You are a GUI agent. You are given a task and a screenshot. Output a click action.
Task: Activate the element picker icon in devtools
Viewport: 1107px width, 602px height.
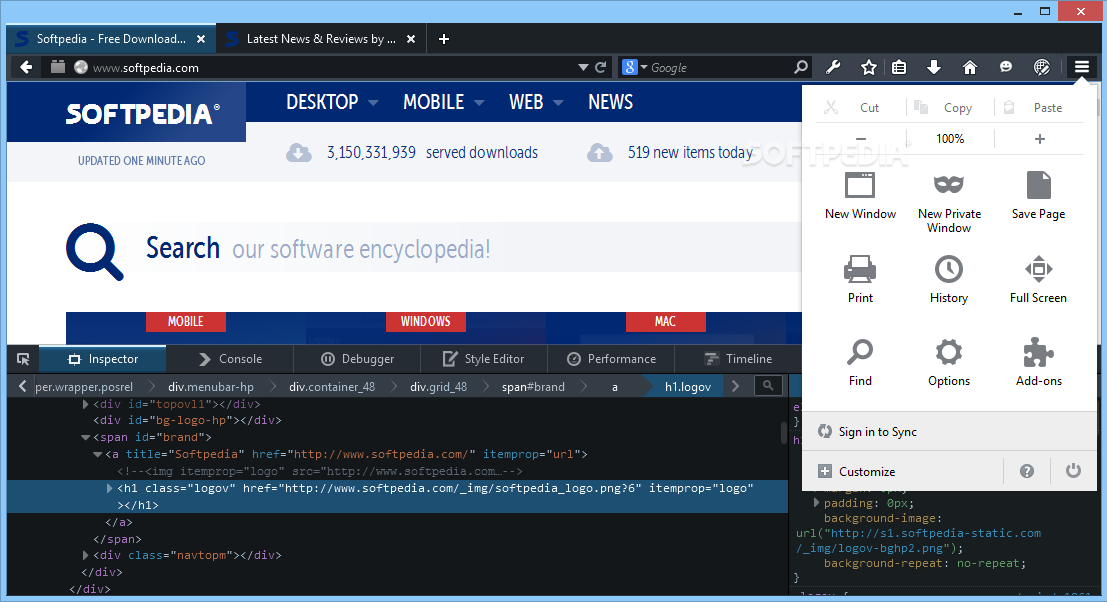[23, 359]
